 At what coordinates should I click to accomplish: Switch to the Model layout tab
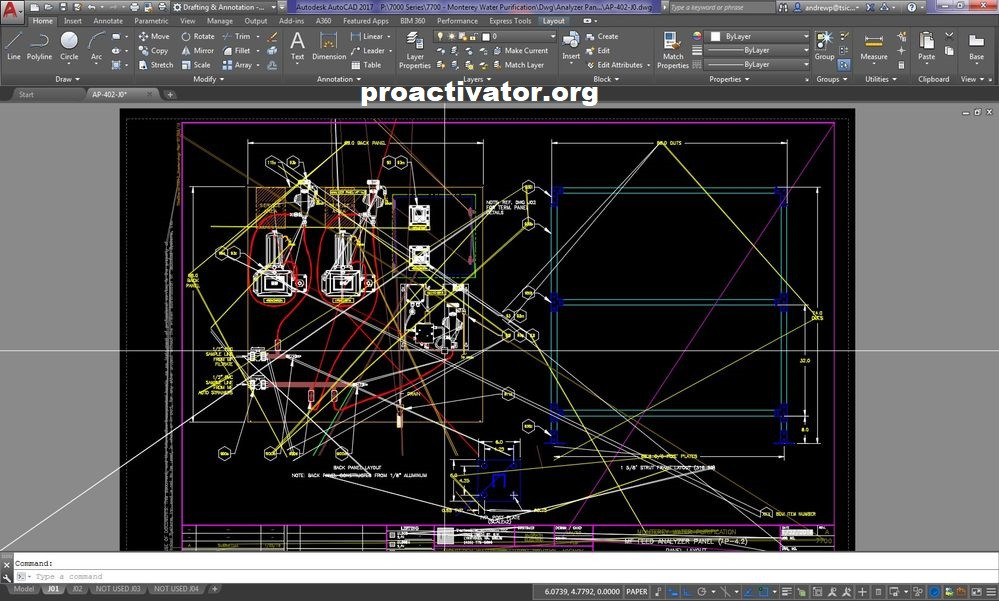[x=24, y=589]
